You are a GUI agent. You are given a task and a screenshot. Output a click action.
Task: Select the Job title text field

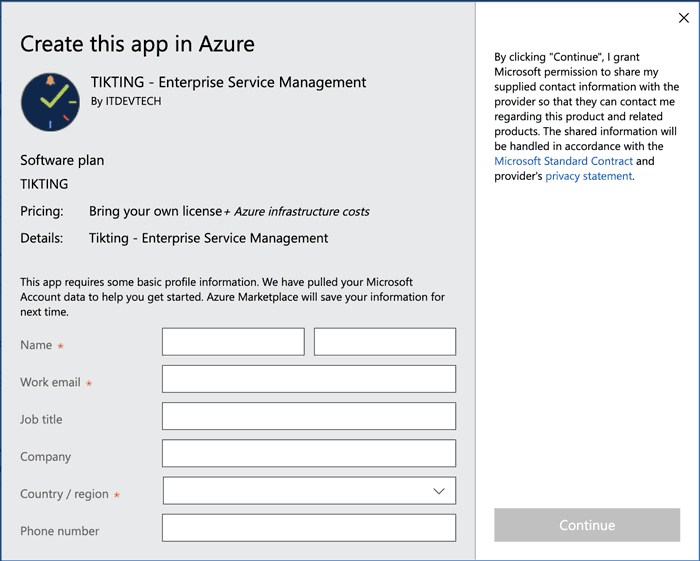coord(309,416)
